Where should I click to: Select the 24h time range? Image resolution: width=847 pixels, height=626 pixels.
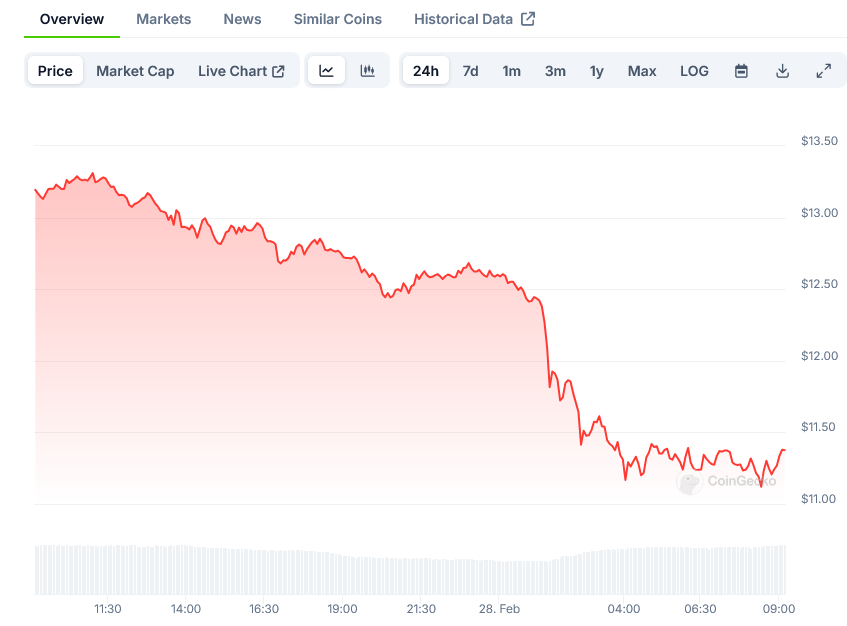pos(426,71)
